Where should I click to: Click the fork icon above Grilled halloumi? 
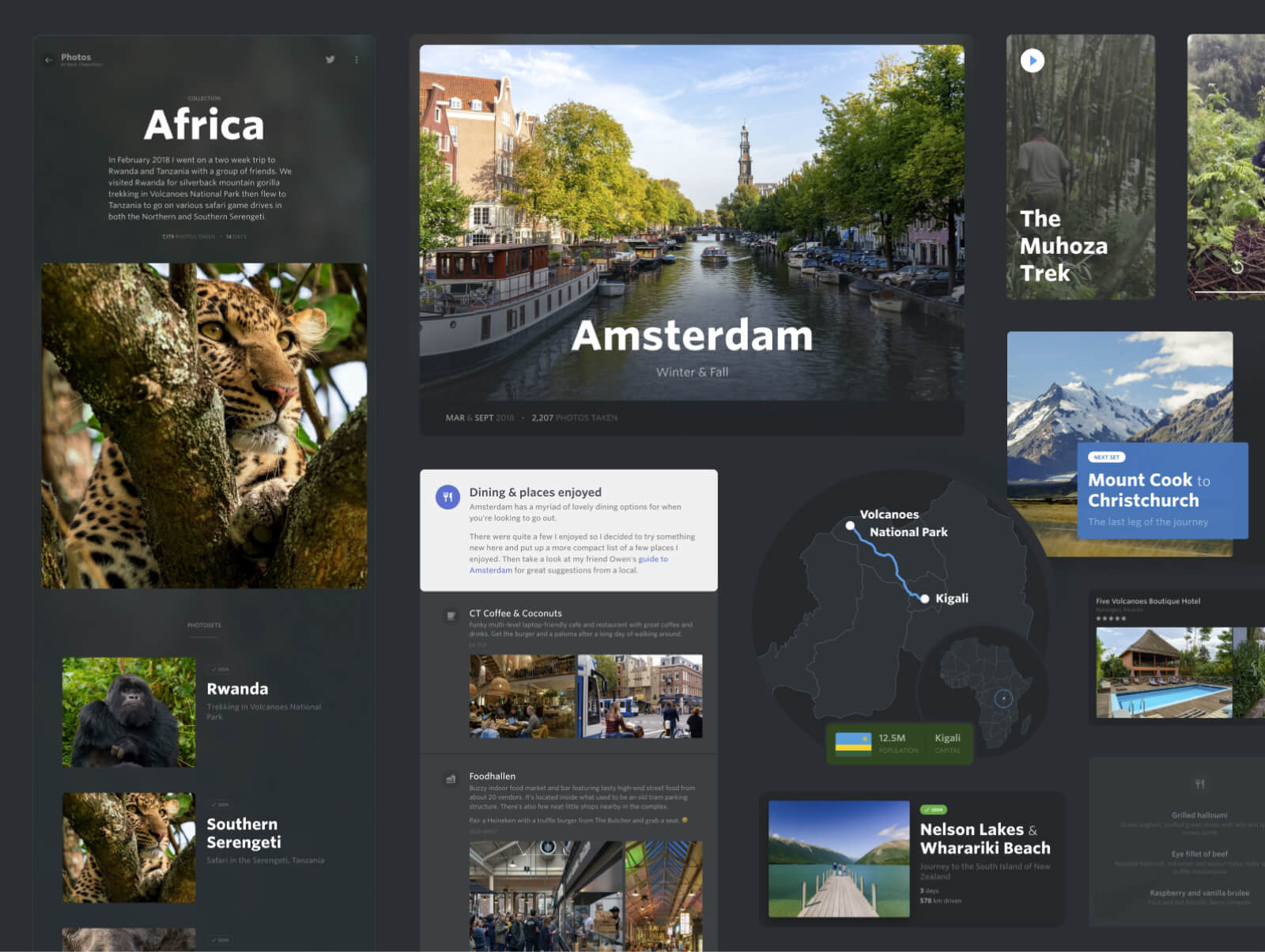1199,784
